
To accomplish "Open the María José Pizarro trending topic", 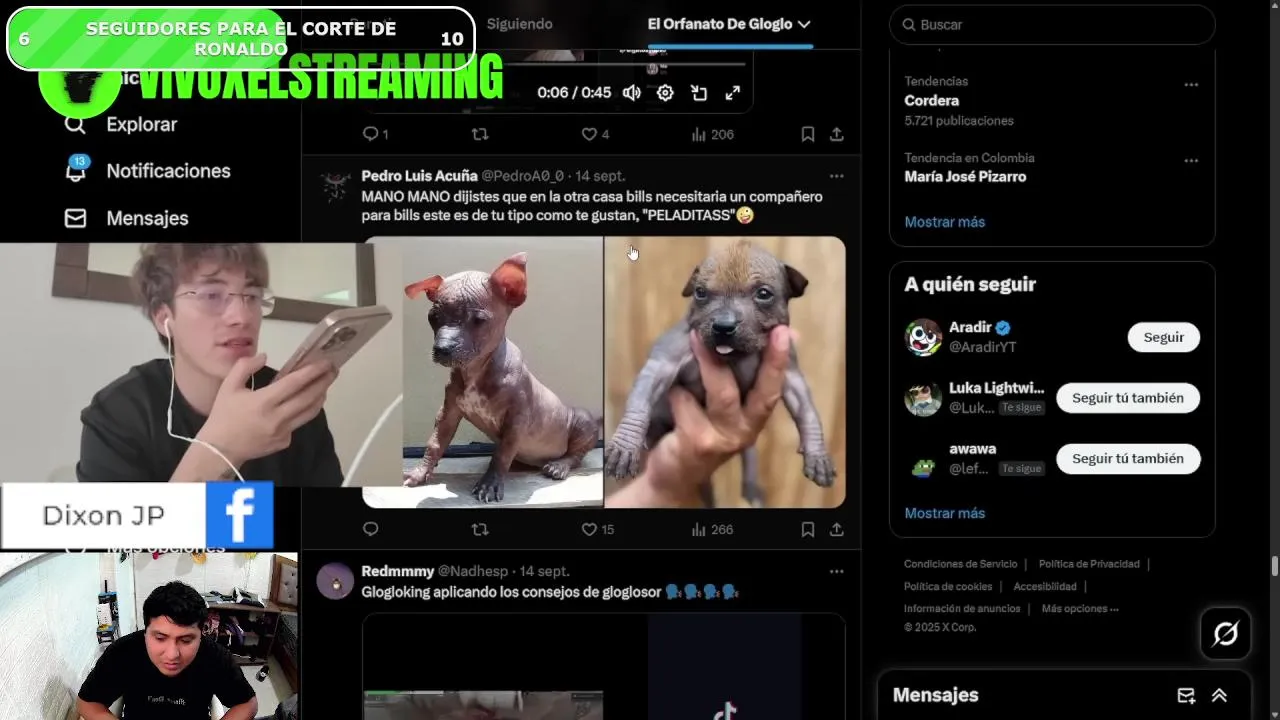I will tap(965, 176).
